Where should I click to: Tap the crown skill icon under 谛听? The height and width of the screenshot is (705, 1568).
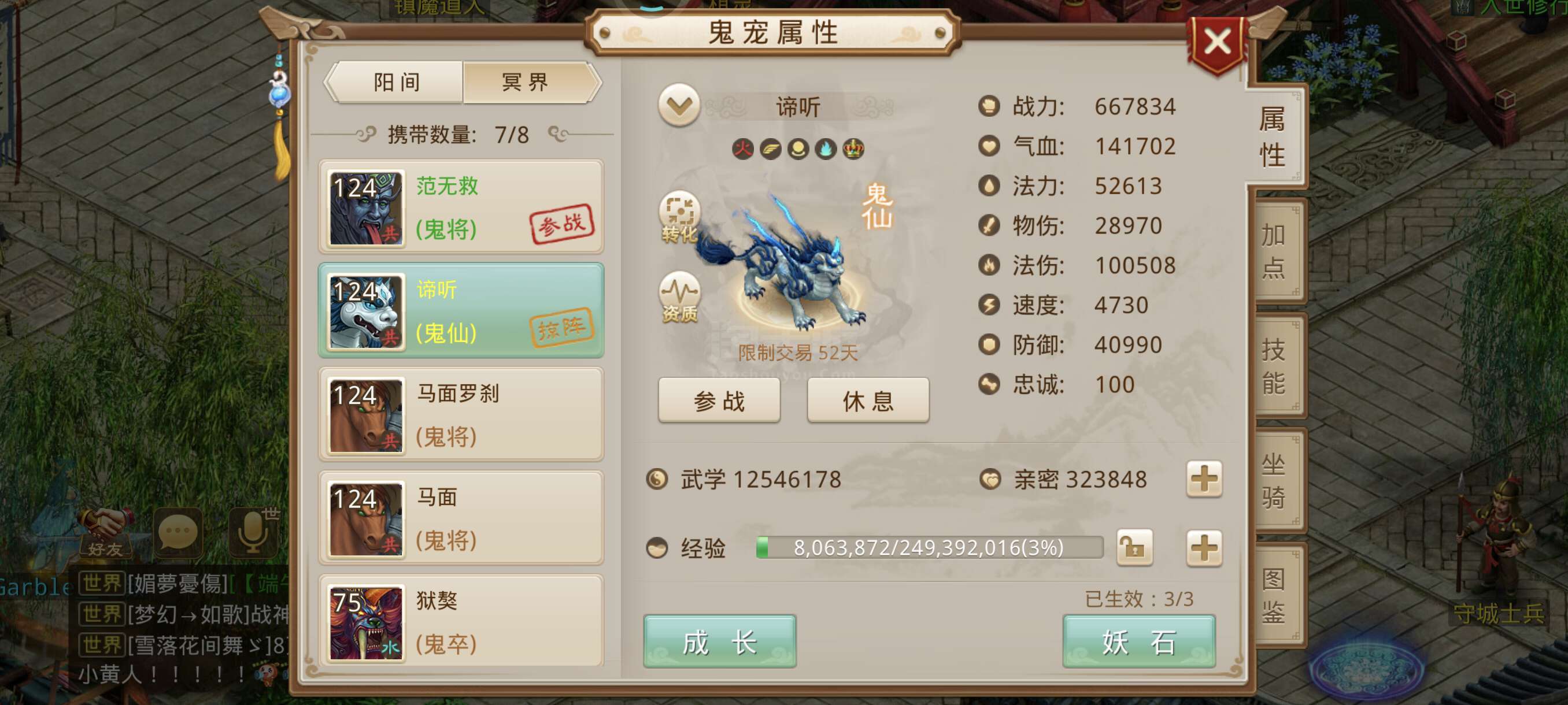pos(853,149)
